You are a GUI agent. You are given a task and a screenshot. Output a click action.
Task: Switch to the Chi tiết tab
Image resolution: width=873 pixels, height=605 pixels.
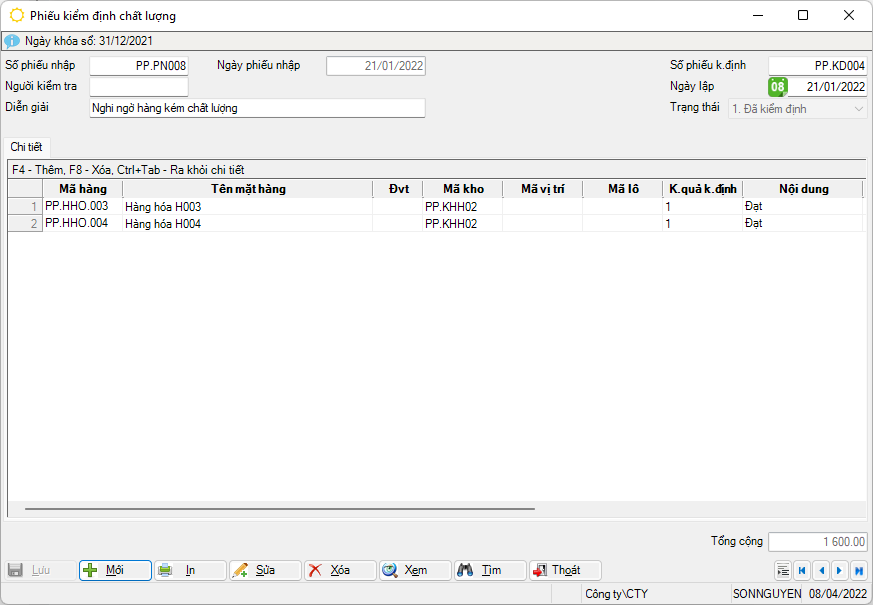coord(26,147)
